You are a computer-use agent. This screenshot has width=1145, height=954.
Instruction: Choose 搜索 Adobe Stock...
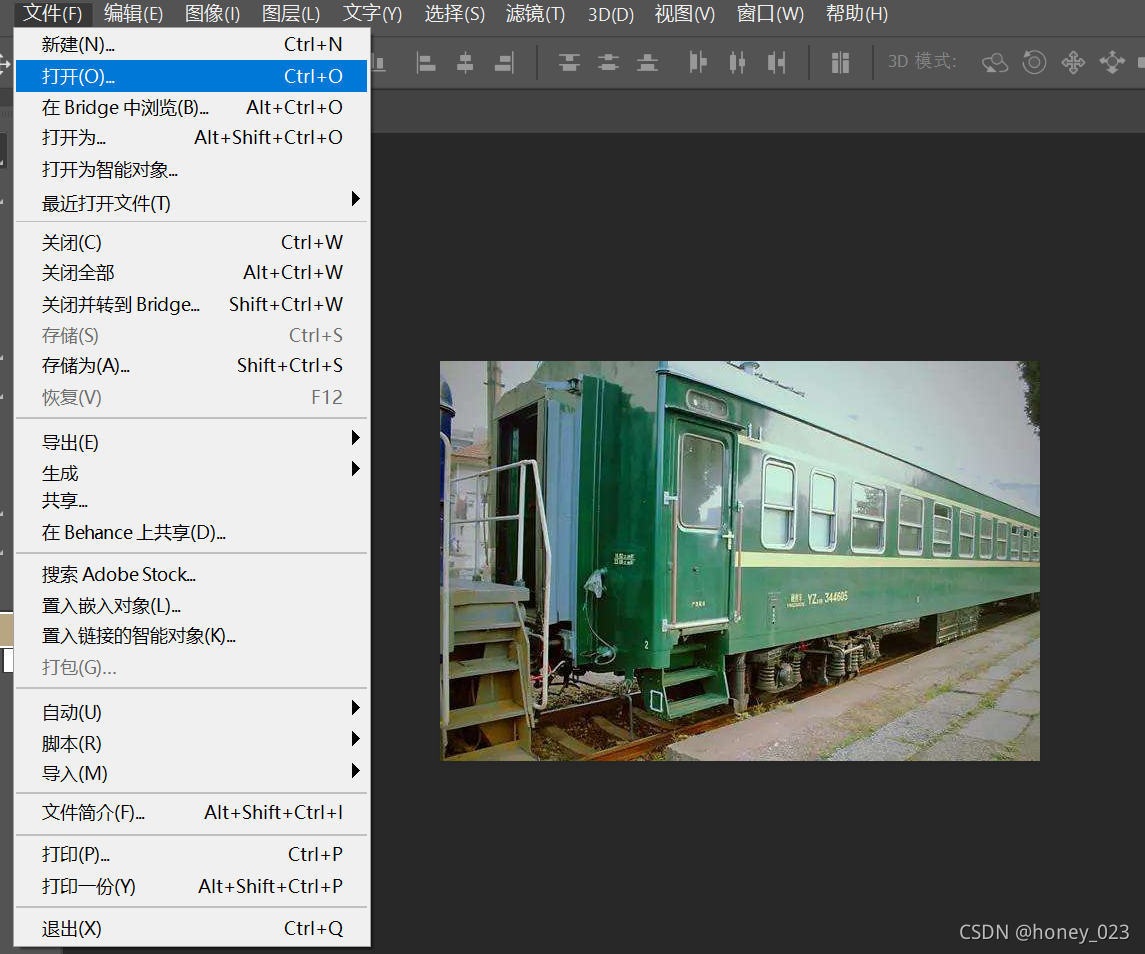(x=191, y=575)
